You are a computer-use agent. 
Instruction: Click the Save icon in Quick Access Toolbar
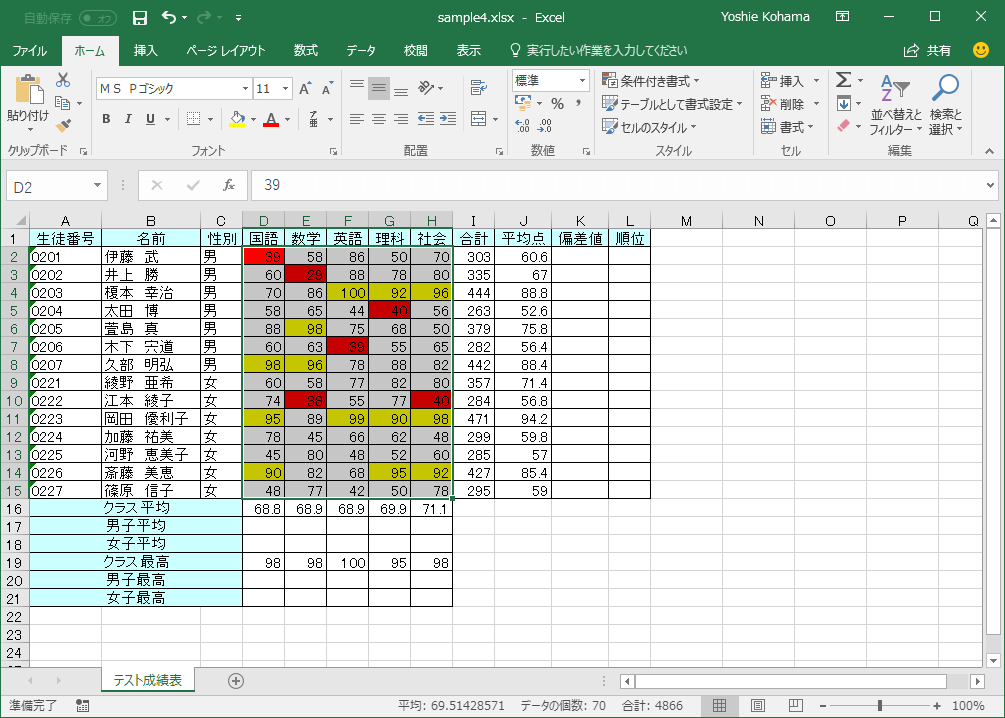[138, 18]
